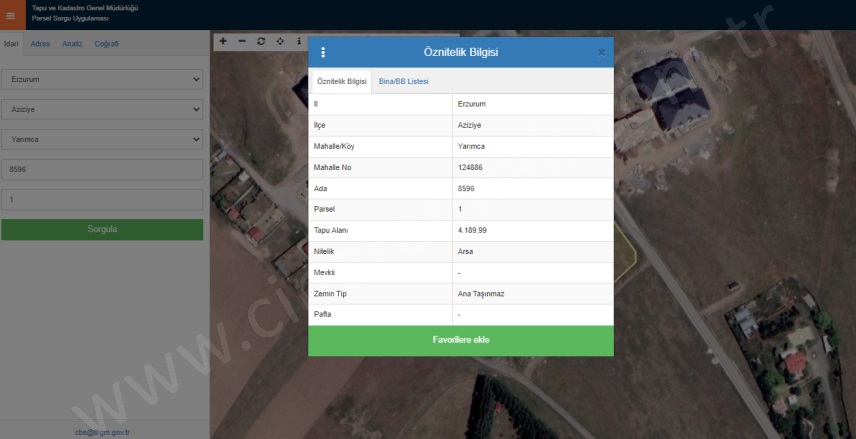The width and height of the screenshot is (856, 439).
Task: Zoom out with the minus icon
Action: (x=242, y=42)
